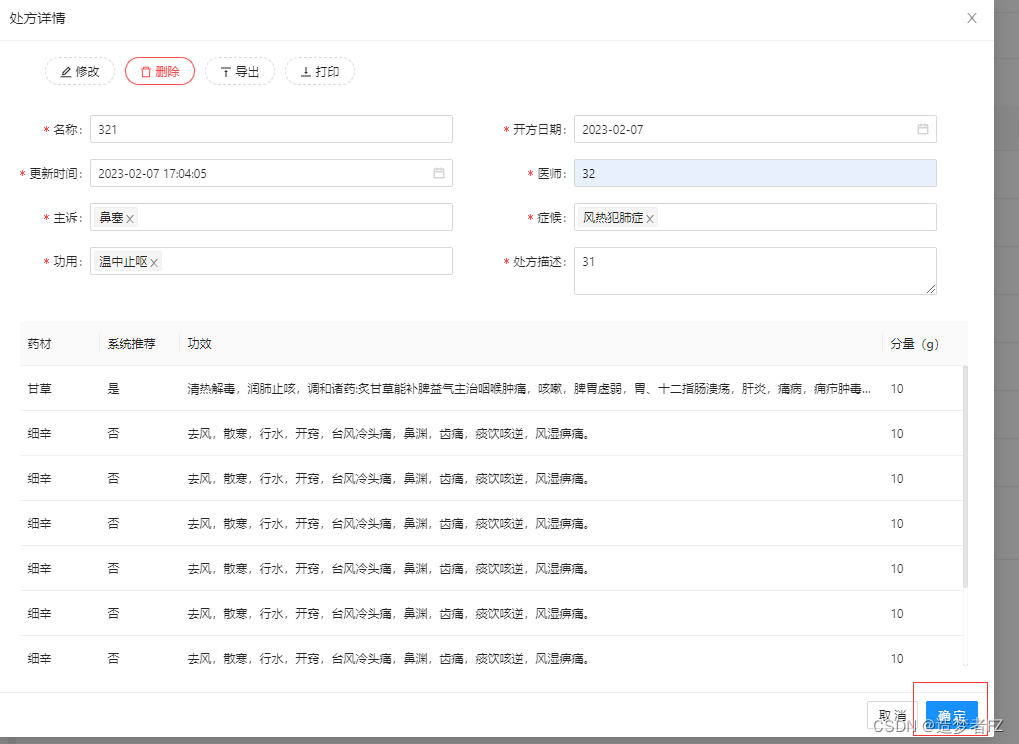The height and width of the screenshot is (744, 1019).
Task: Open the 症候 tag selection field
Action: (x=800, y=217)
